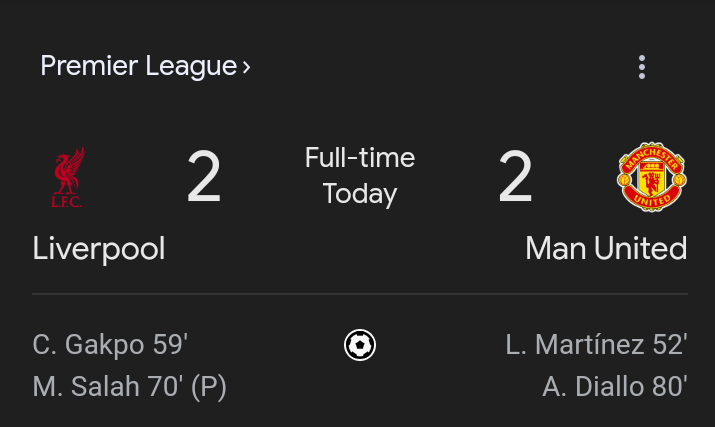Click the 80' minute mark for Diallo

pos(669,386)
